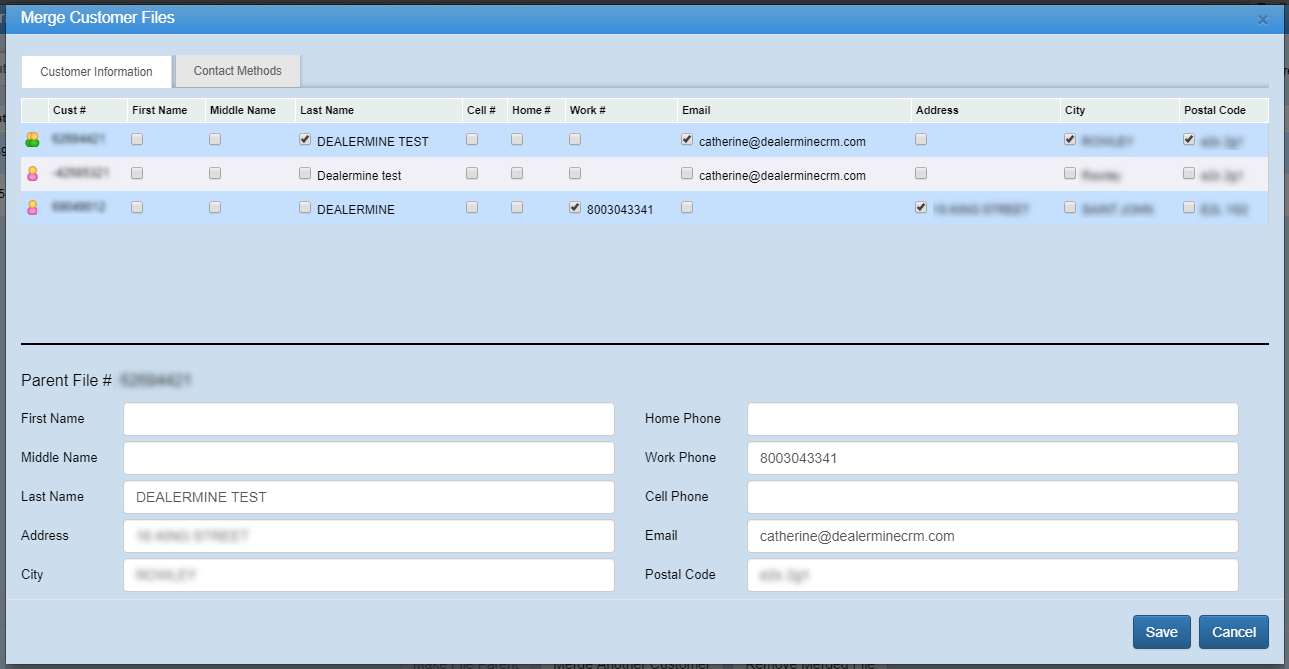Focus the Work Phone text field
The height and width of the screenshot is (669, 1289).
tap(992, 458)
